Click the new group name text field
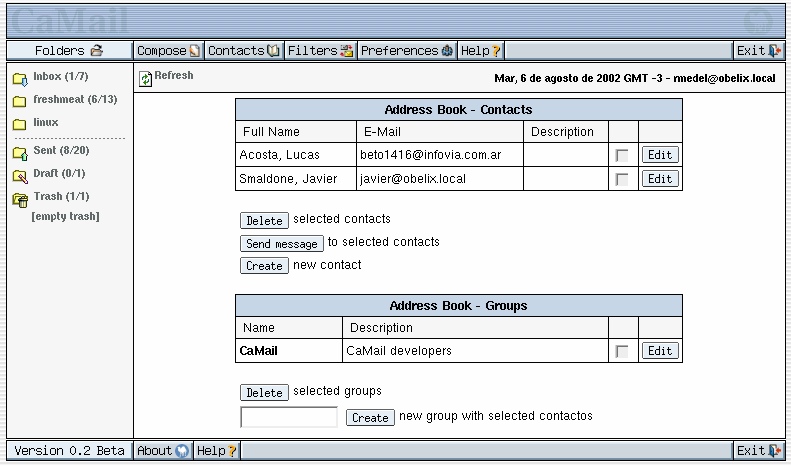Image resolution: width=791 pixels, height=466 pixels. (x=289, y=417)
